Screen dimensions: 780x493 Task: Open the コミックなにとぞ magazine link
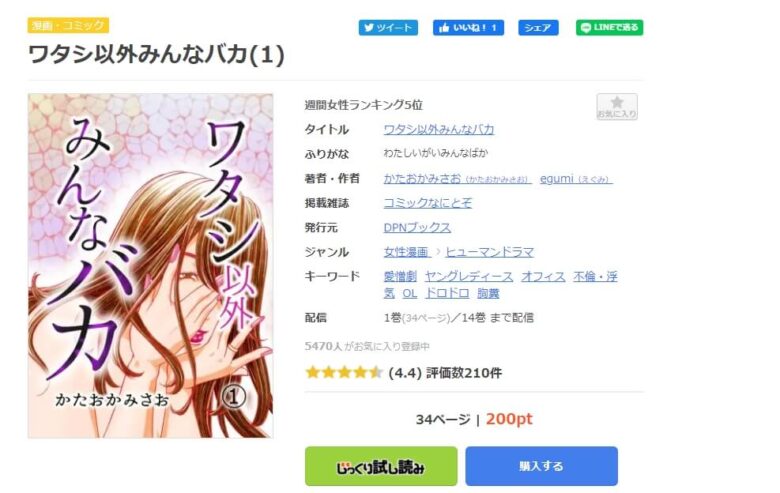pos(427,203)
